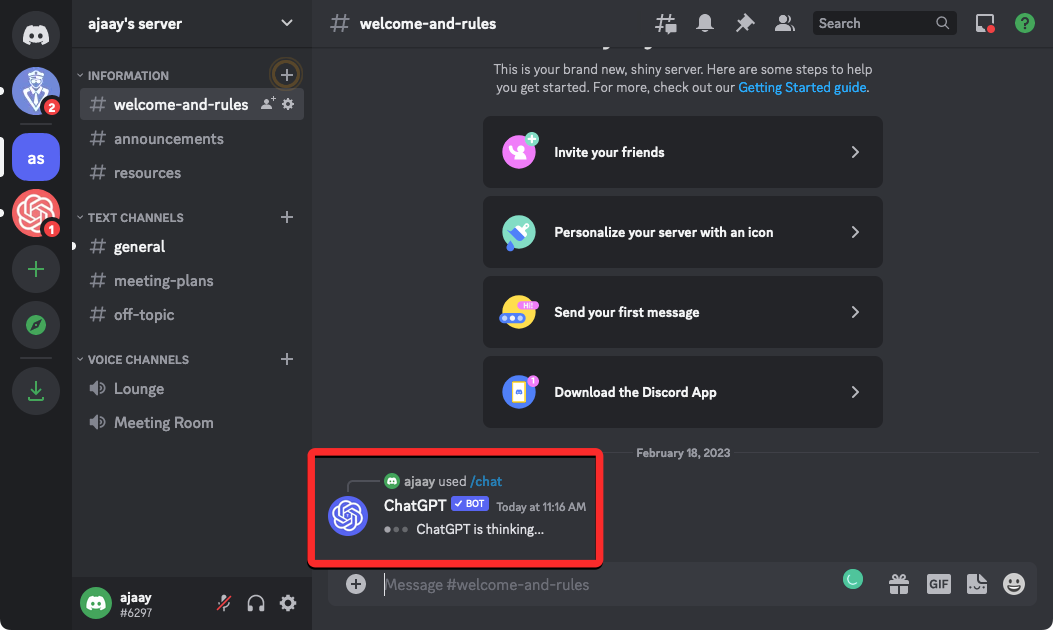Toggle deafen headphones icon
The width and height of the screenshot is (1053, 630).
coord(256,603)
